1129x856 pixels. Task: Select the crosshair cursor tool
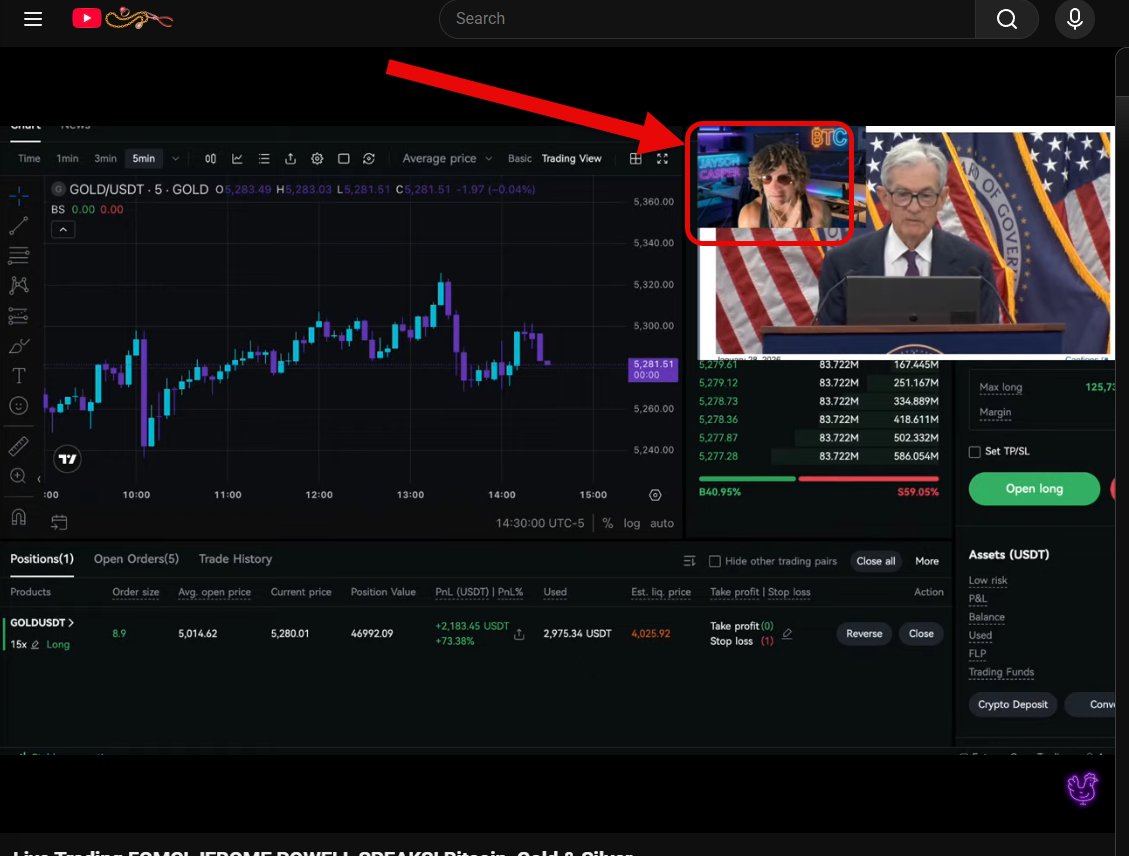[x=19, y=195]
